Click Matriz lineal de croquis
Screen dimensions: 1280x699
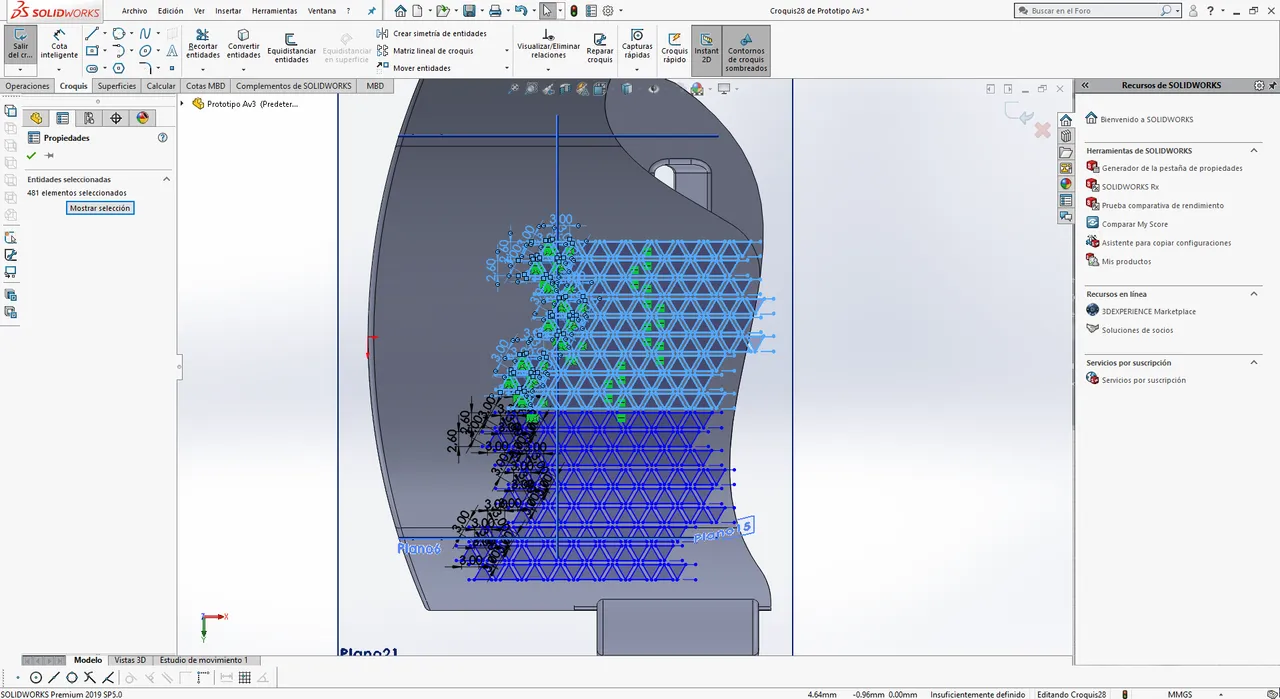click(x=426, y=51)
